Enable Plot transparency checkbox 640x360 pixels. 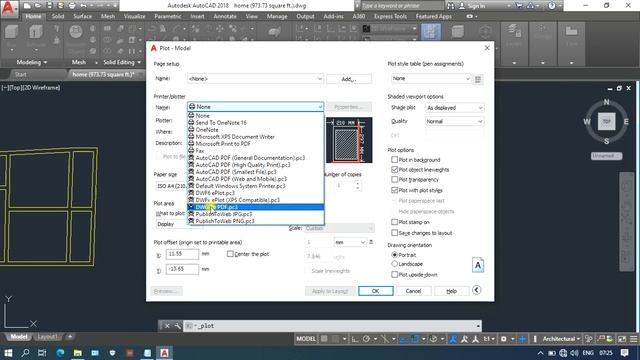click(x=394, y=179)
